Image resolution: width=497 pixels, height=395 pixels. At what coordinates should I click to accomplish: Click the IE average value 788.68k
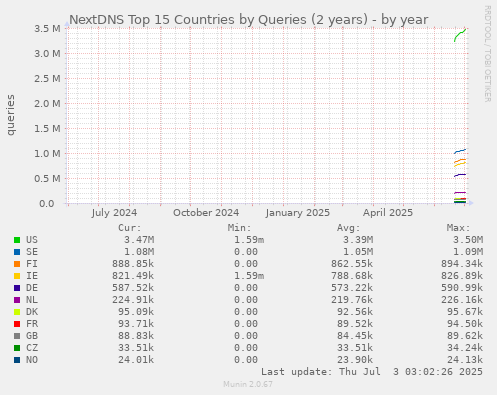(352, 276)
